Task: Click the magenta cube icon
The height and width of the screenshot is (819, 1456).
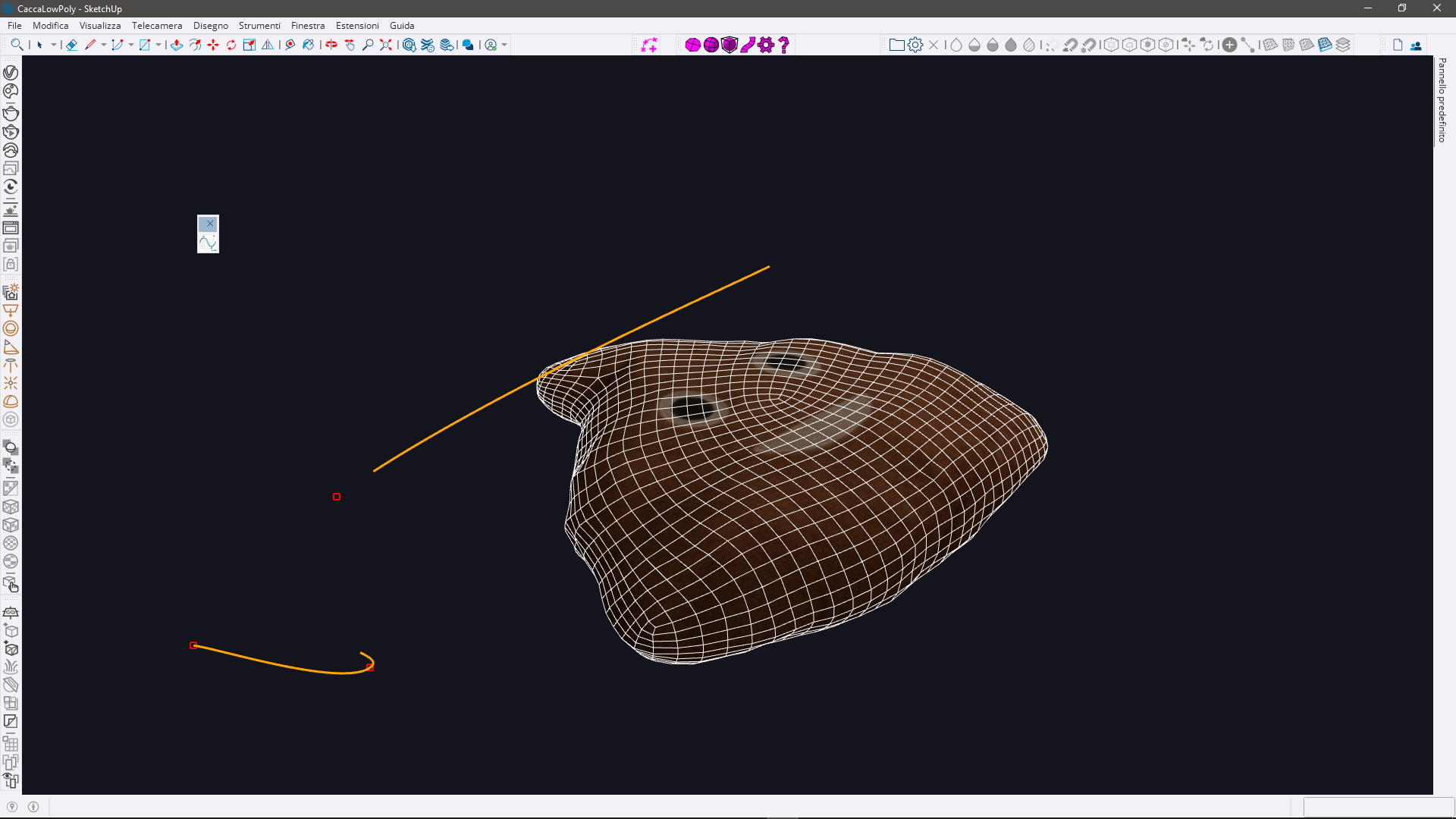Action: [x=730, y=45]
